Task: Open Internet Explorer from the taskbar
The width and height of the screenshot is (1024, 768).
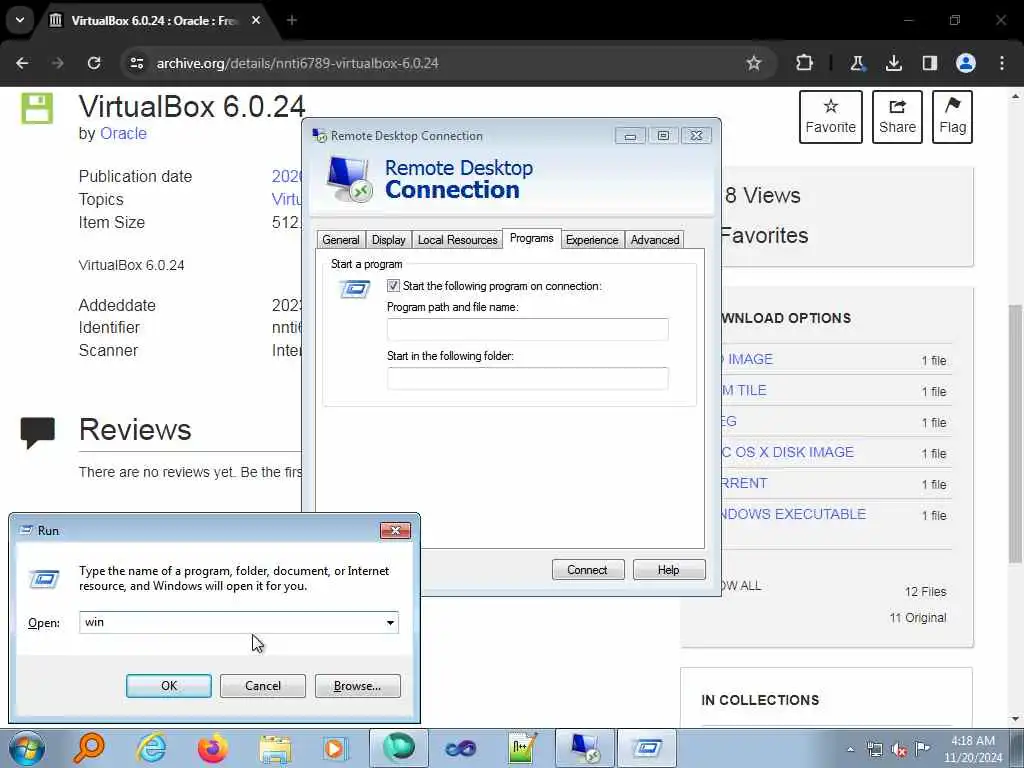Action: click(x=152, y=748)
